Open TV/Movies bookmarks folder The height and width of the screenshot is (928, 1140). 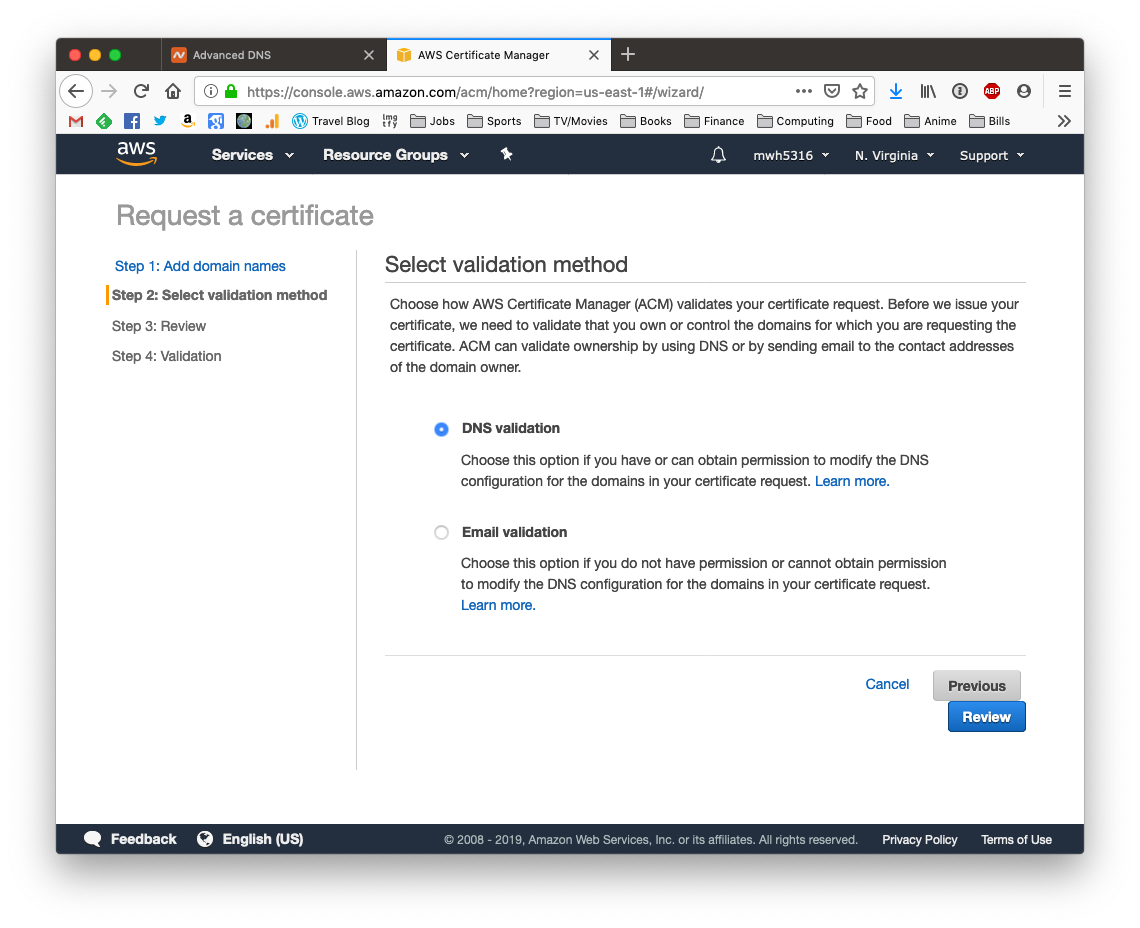pos(571,121)
